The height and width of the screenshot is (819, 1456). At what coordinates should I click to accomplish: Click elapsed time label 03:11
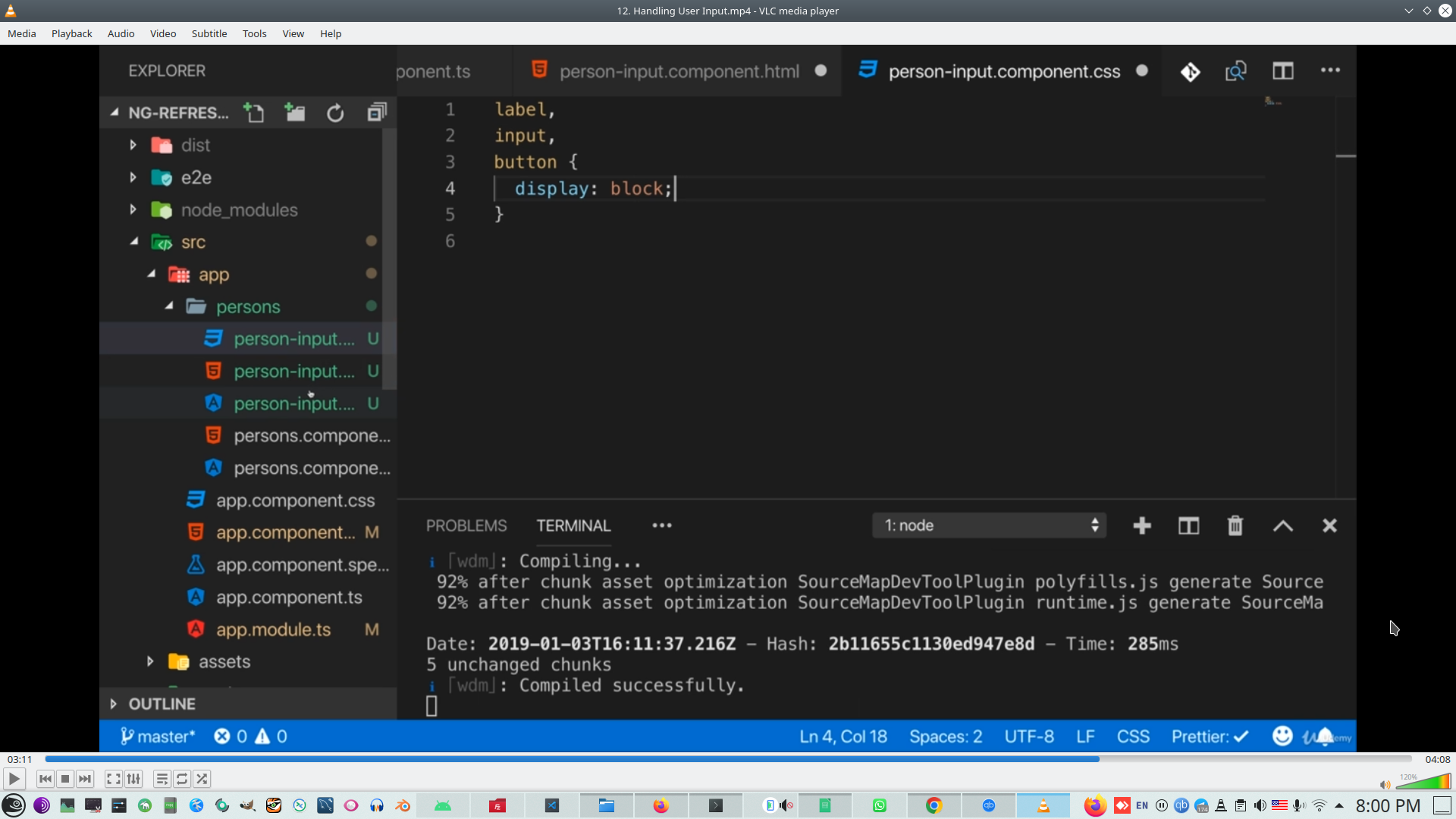(x=20, y=759)
